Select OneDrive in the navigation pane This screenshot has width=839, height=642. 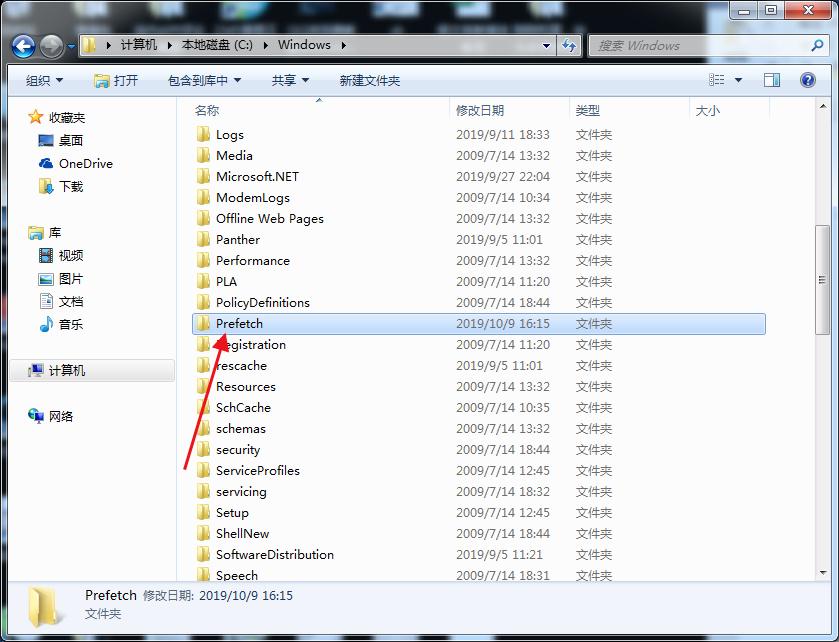pyautogui.click(x=85, y=163)
